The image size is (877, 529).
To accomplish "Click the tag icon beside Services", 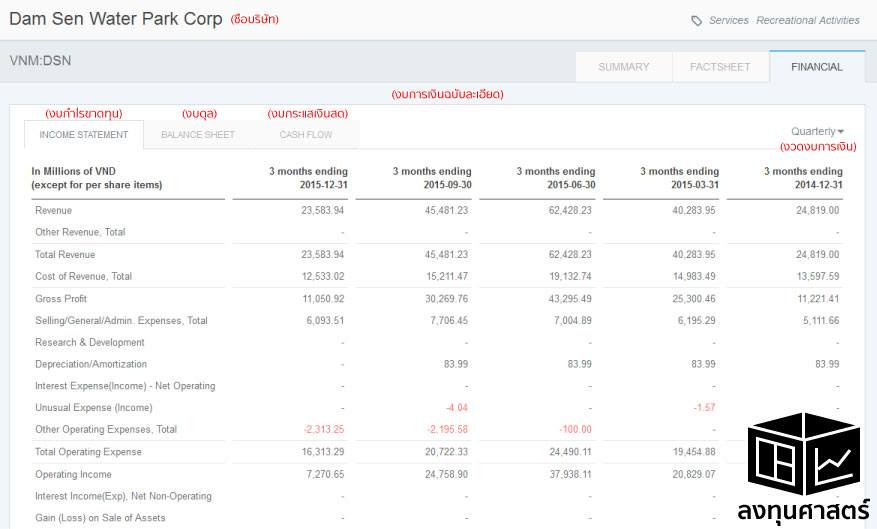I will click(696, 21).
